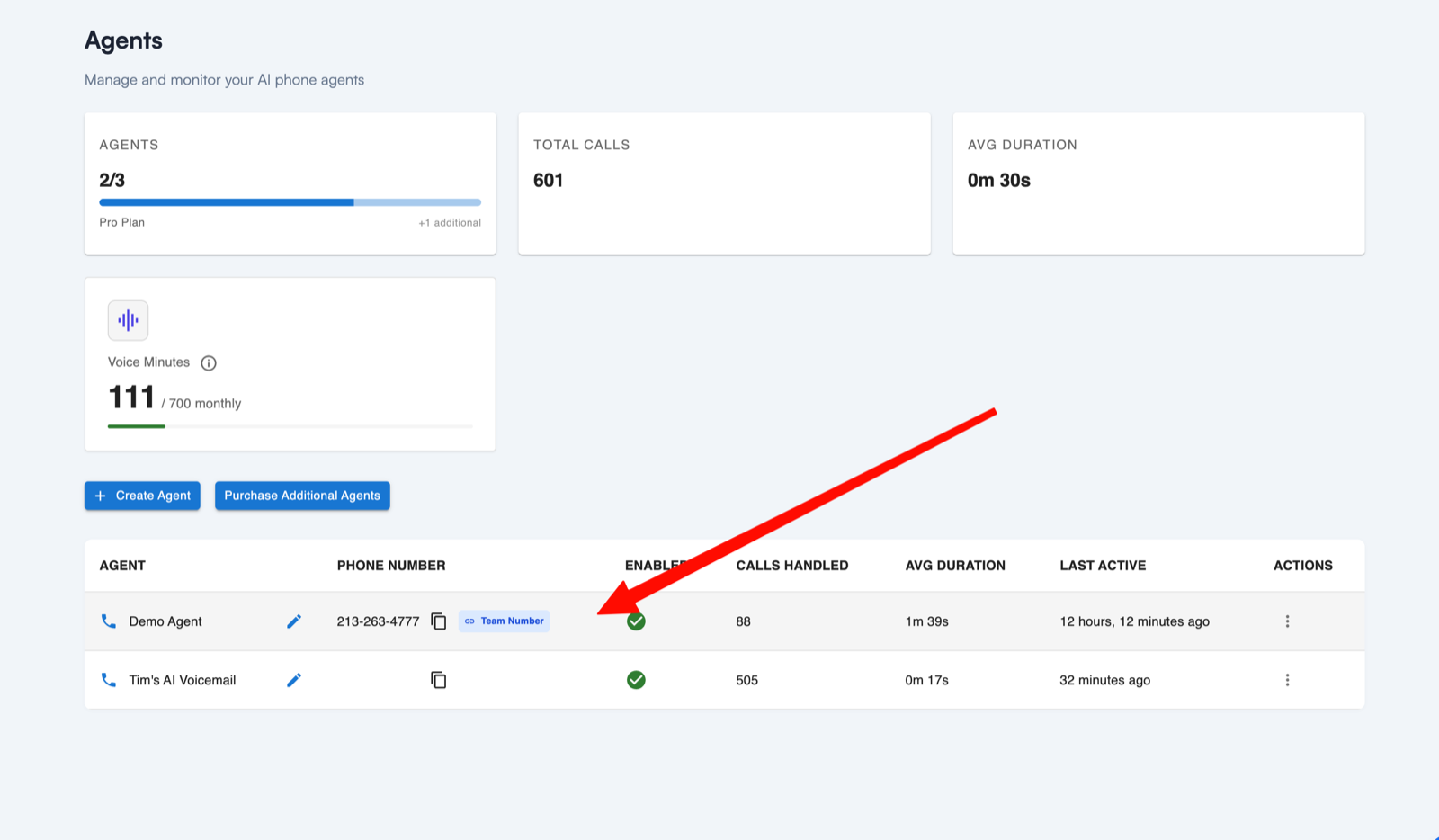Edit Tim's AI Voicemail with pencil icon
The image size is (1439, 840).
pos(294,680)
